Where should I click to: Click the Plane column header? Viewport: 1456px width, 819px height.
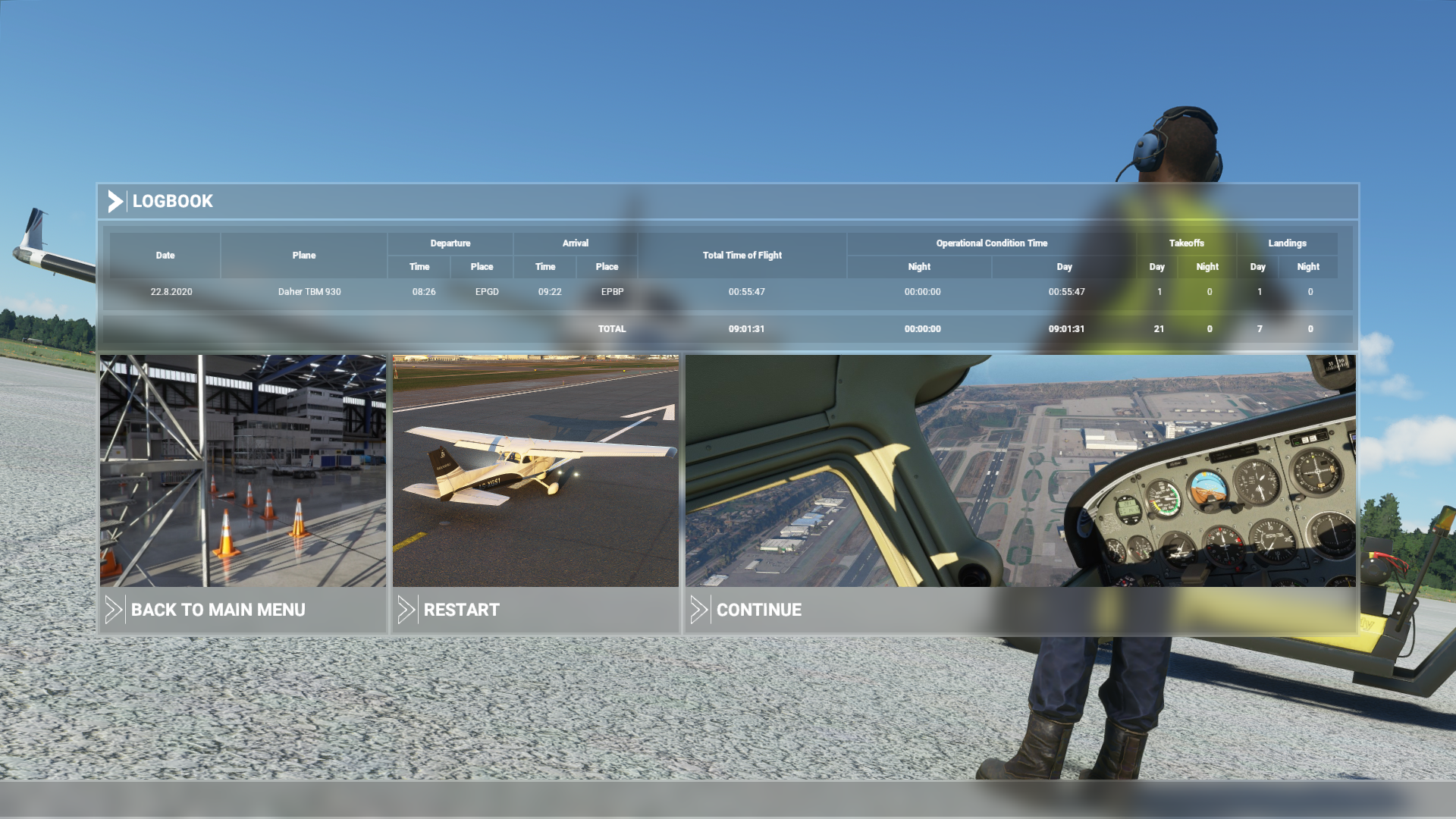pyautogui.click(x=304, y=256)
